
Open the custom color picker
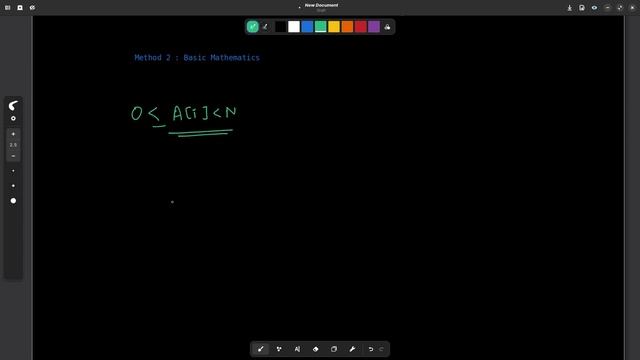pyautogui.click(x=387, y=27)
